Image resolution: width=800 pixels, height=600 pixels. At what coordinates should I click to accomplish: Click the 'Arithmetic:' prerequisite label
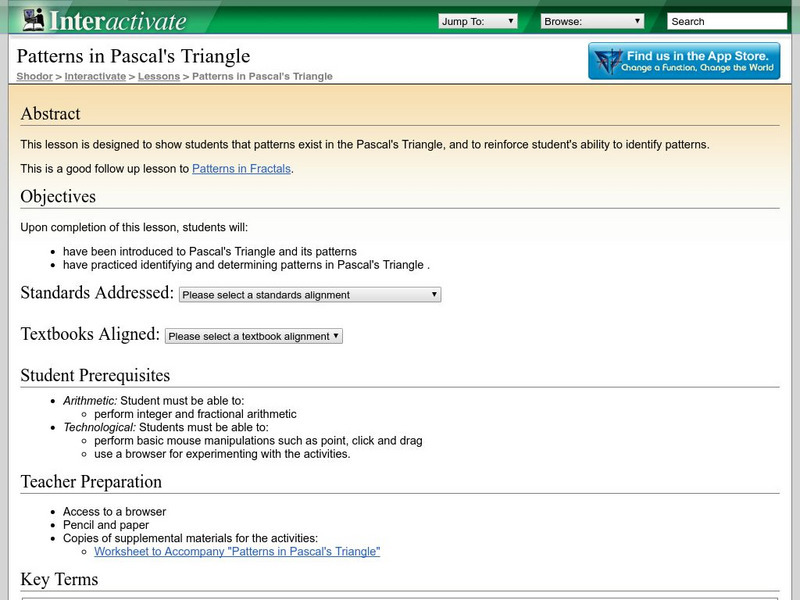click(x=90, y=401)
